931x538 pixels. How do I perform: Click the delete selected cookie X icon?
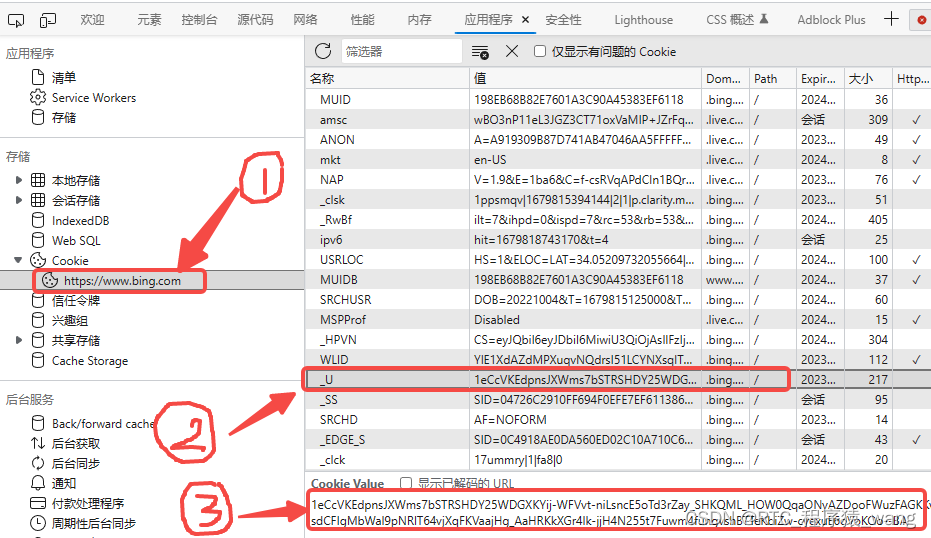tap(511, 51)
